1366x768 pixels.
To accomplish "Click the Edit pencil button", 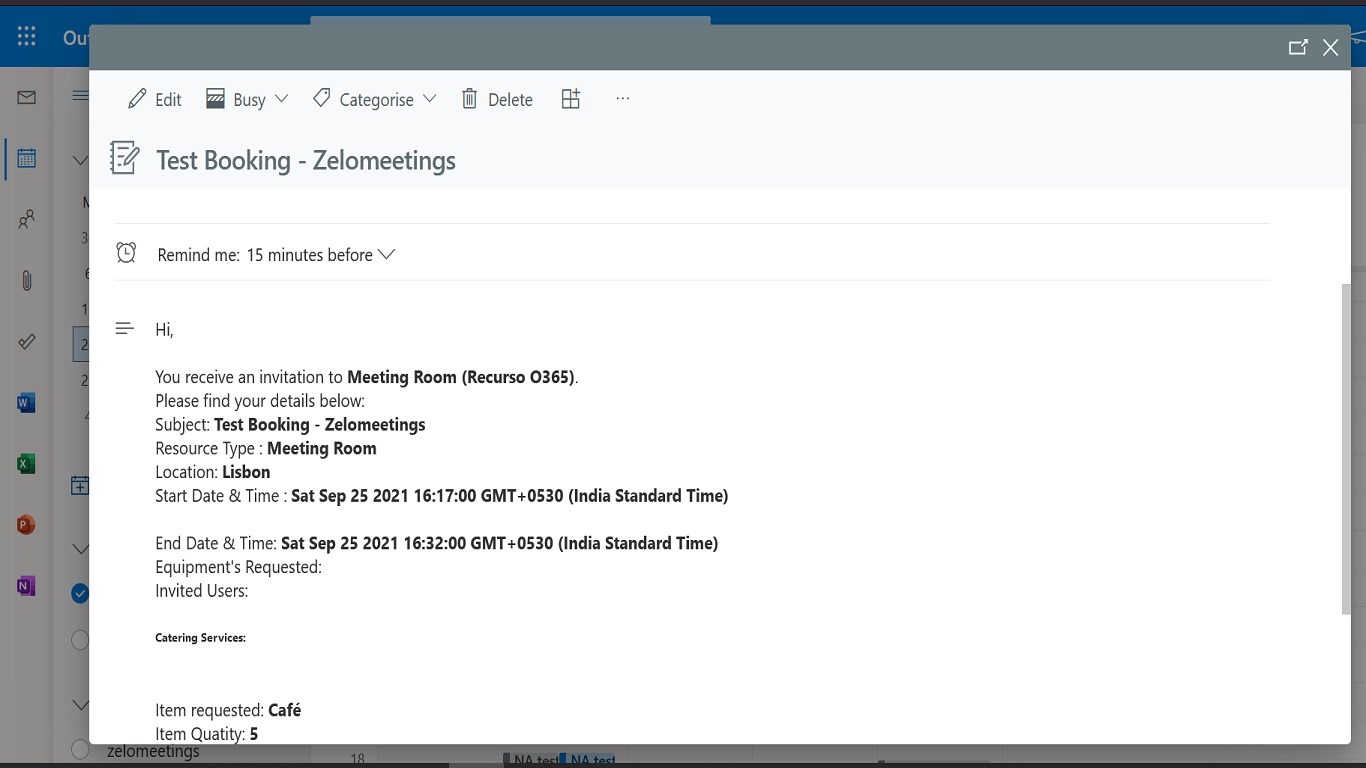I will point(155,99).
